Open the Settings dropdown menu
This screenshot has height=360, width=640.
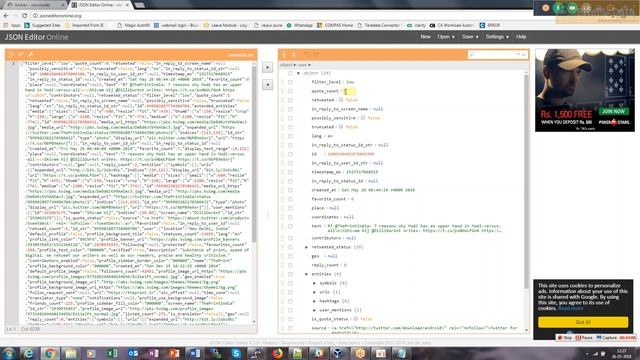coord(497,37)
